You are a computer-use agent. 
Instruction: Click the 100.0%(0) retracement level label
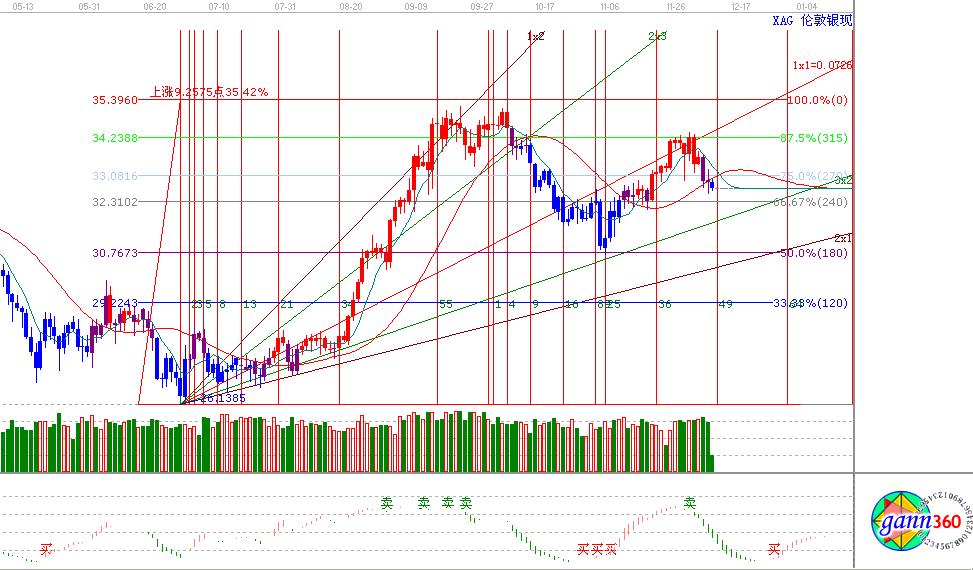pos(817,100)
